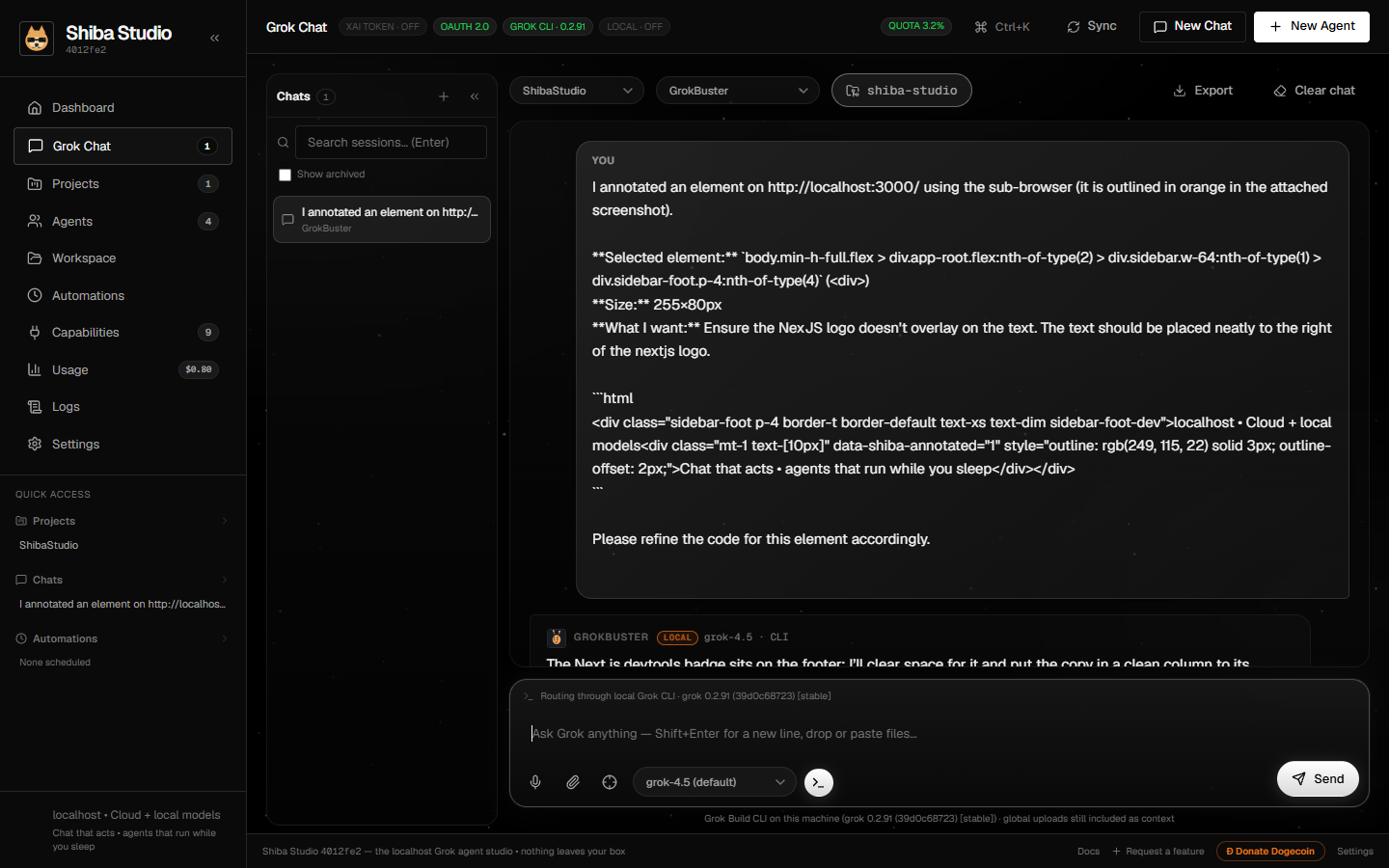Open the Agents section
This screenshot has width=1389, height=868.
tap(123, 221)
